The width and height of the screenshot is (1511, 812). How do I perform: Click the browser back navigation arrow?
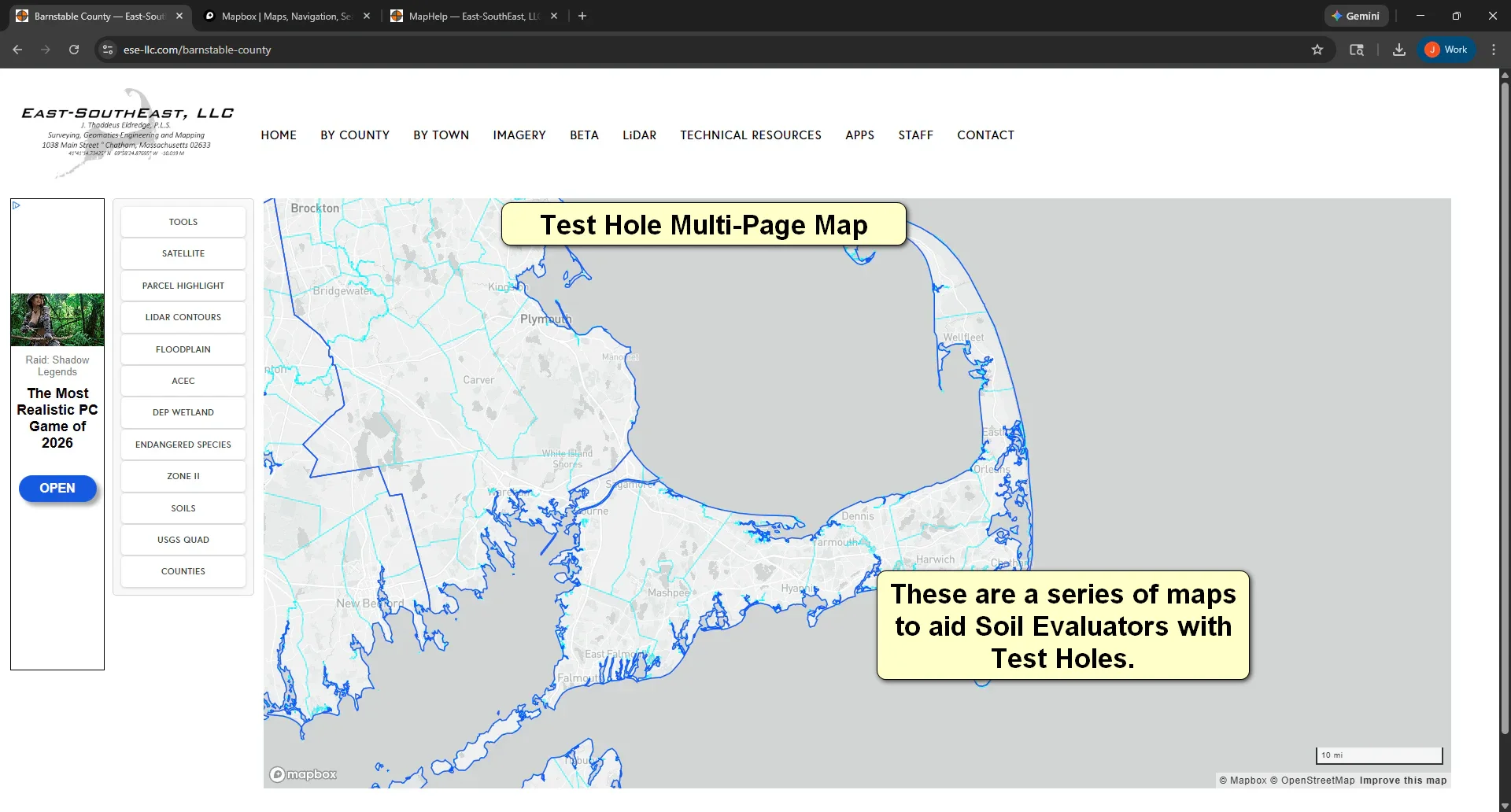tap(17, 50)
